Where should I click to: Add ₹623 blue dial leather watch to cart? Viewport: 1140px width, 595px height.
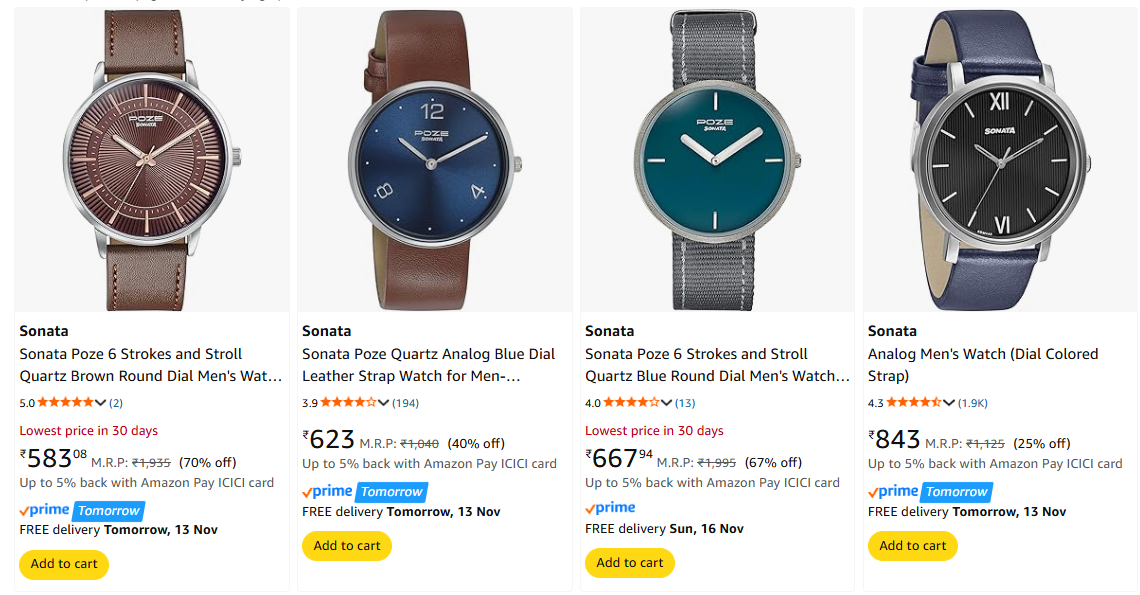pos(347,546)
